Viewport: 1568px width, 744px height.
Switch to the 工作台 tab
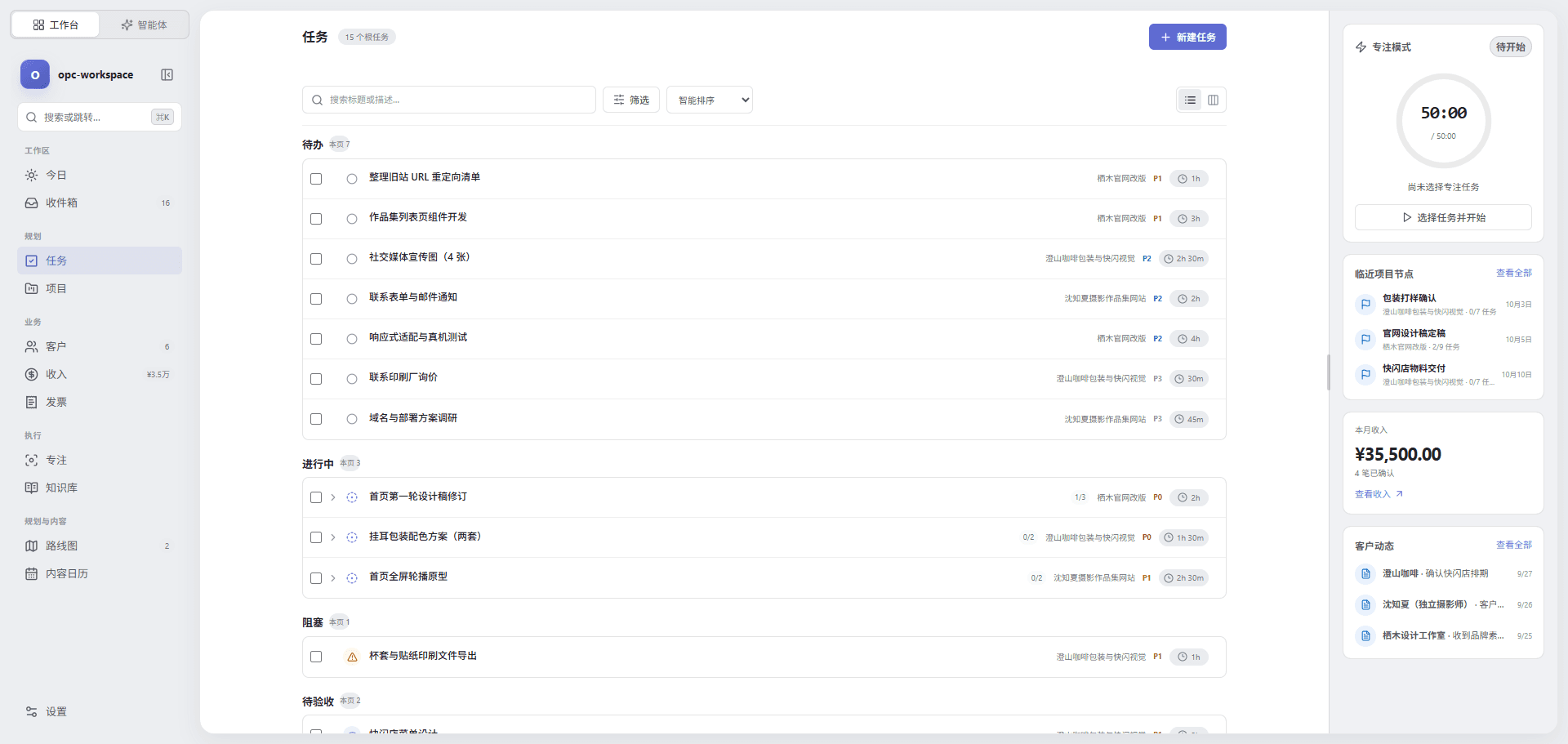pyautogui.click(x=56, y=25)
